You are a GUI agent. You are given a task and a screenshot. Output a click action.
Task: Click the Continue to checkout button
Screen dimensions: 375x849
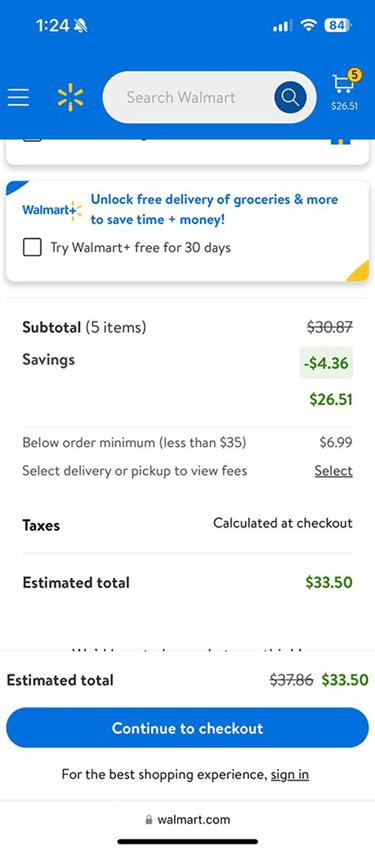[x=187, y=728]
